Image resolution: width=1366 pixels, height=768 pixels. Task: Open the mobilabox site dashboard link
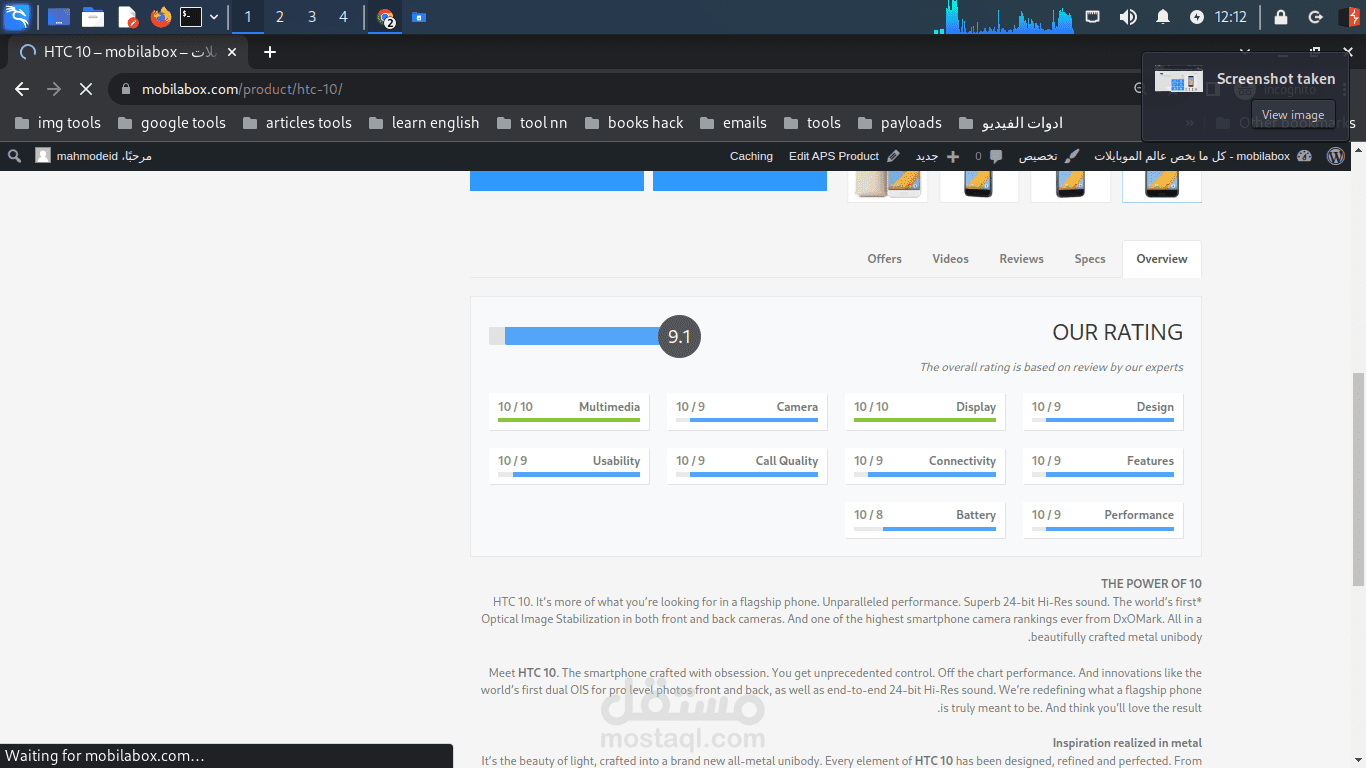tap(1203, 156)
